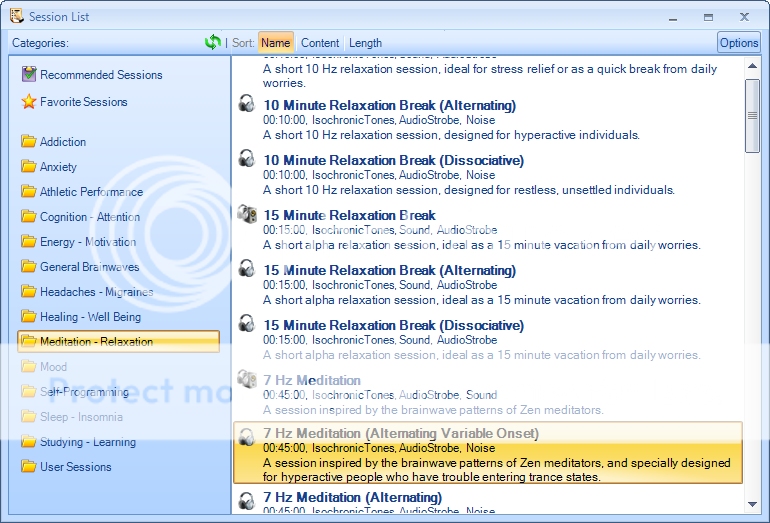Click the Favorite Sessions star icon
Image resolution: width=770 pixels, height=523 pixels.
[29, 102]
